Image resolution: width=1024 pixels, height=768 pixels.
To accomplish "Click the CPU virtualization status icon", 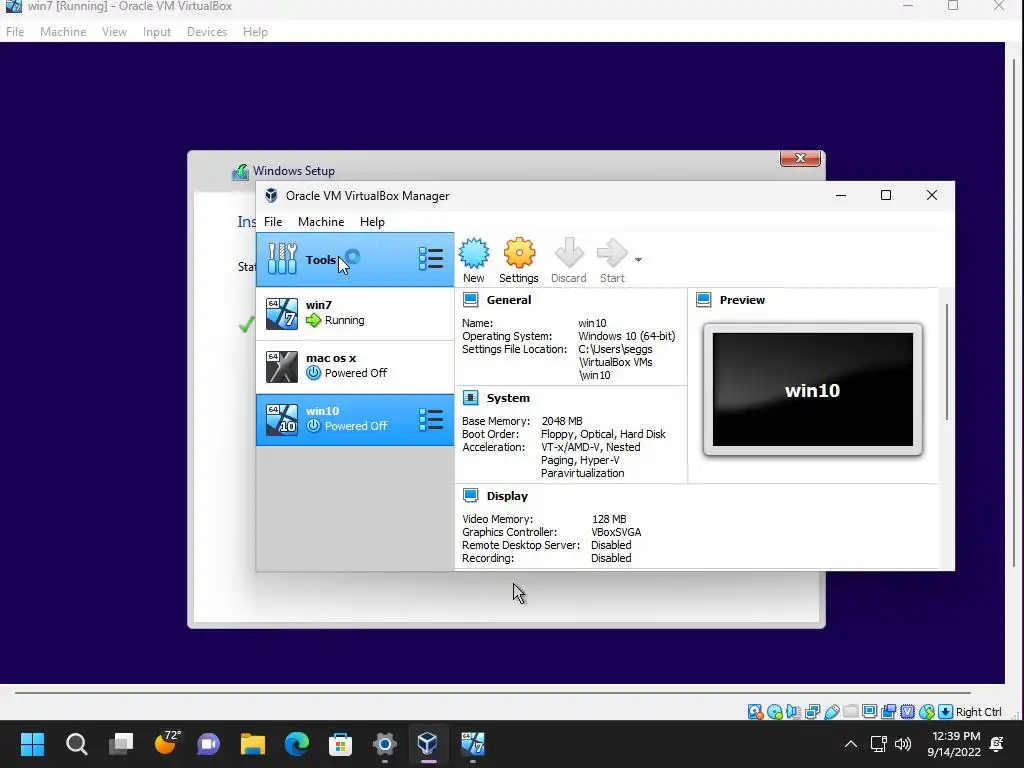I will point(908,712).
